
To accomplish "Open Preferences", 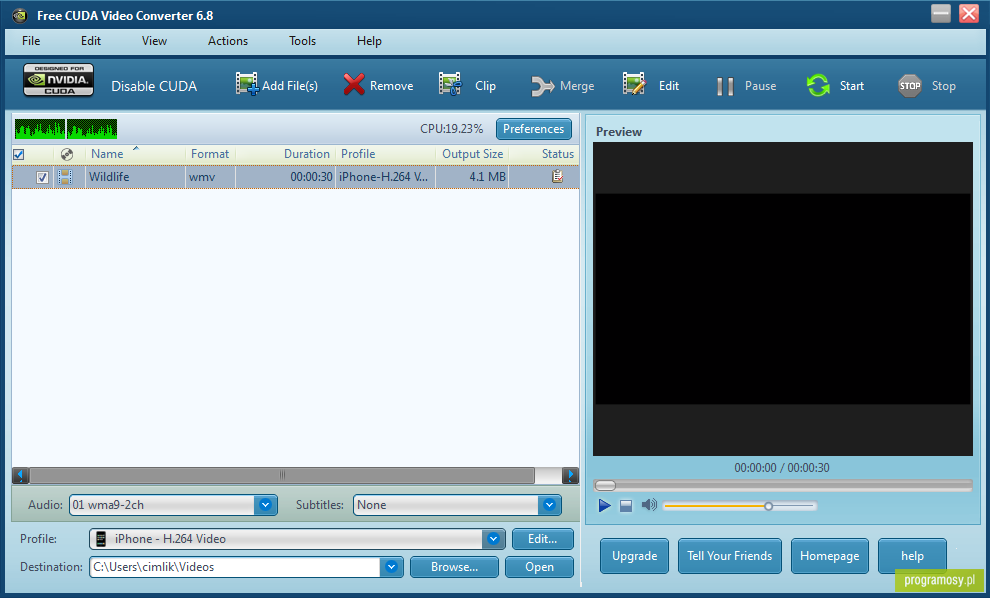I will (534, 129).
